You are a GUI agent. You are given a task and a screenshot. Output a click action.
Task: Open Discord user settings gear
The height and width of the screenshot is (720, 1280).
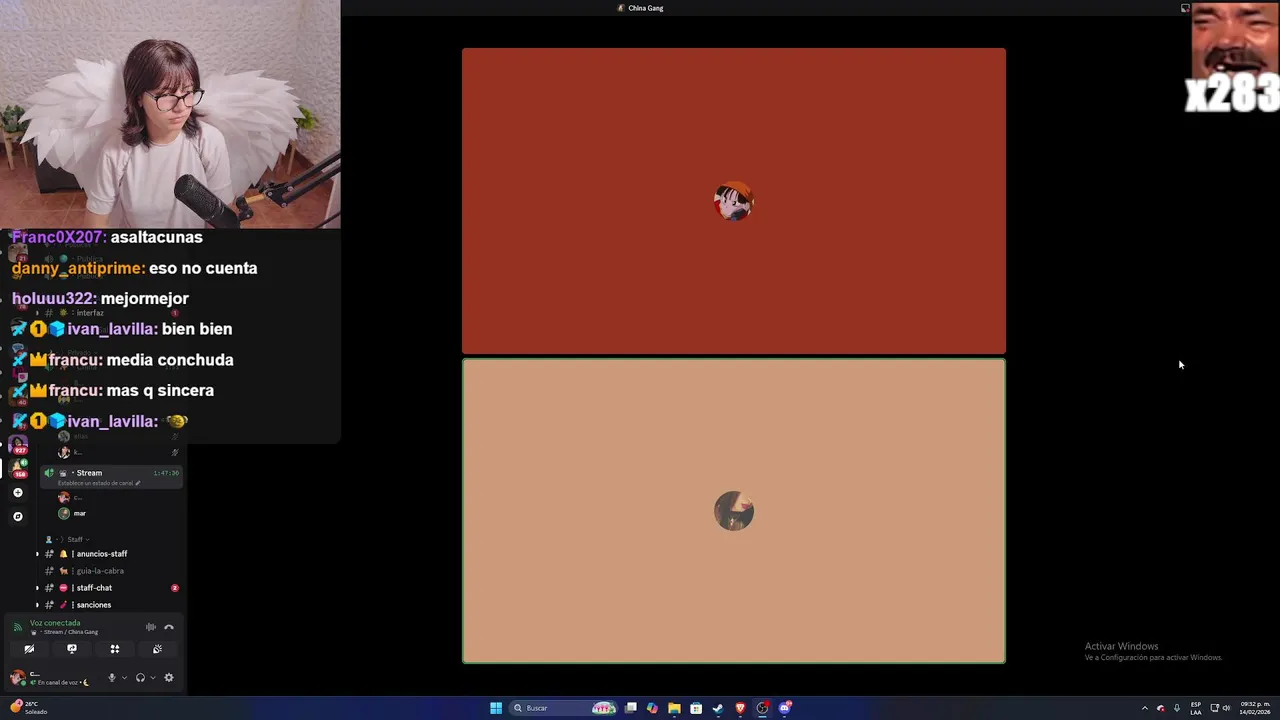point(169,678)
